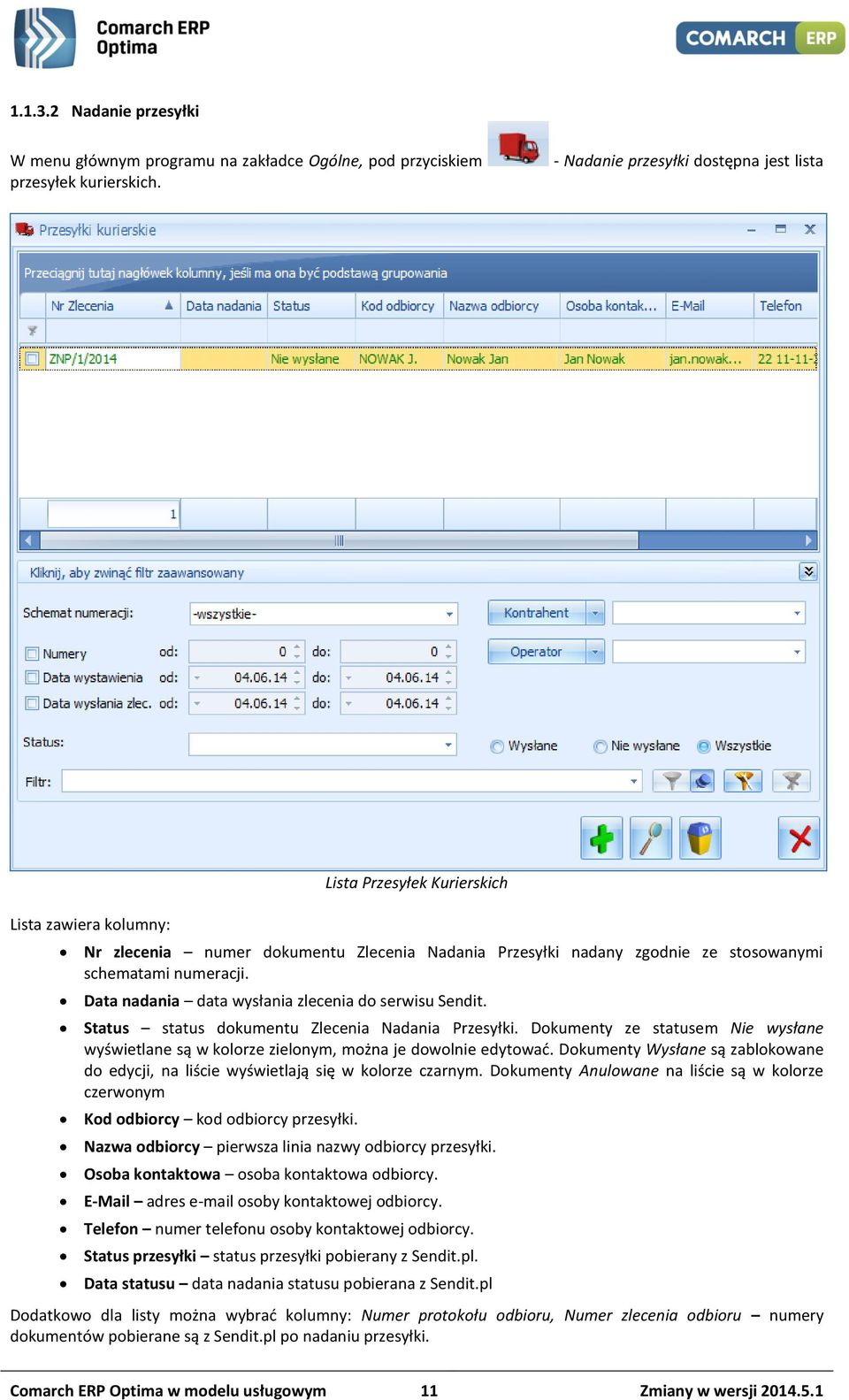
Task: Click the E-Mail column header
Action: tap(708, 306)
